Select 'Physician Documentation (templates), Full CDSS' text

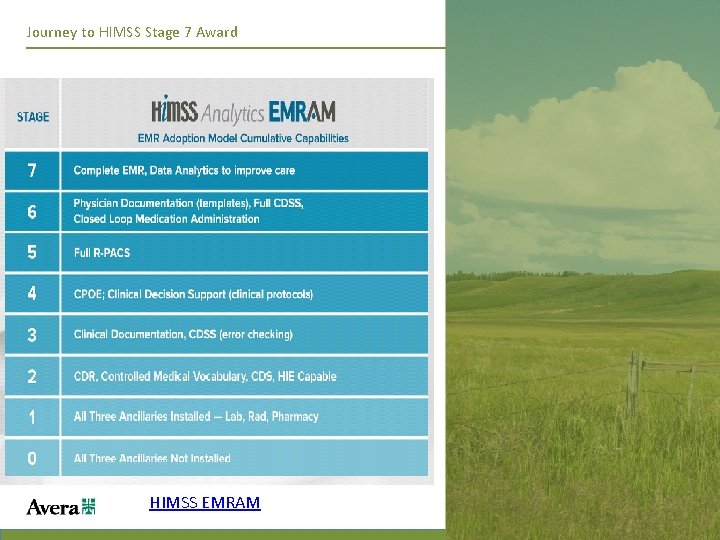click(188, 203)
